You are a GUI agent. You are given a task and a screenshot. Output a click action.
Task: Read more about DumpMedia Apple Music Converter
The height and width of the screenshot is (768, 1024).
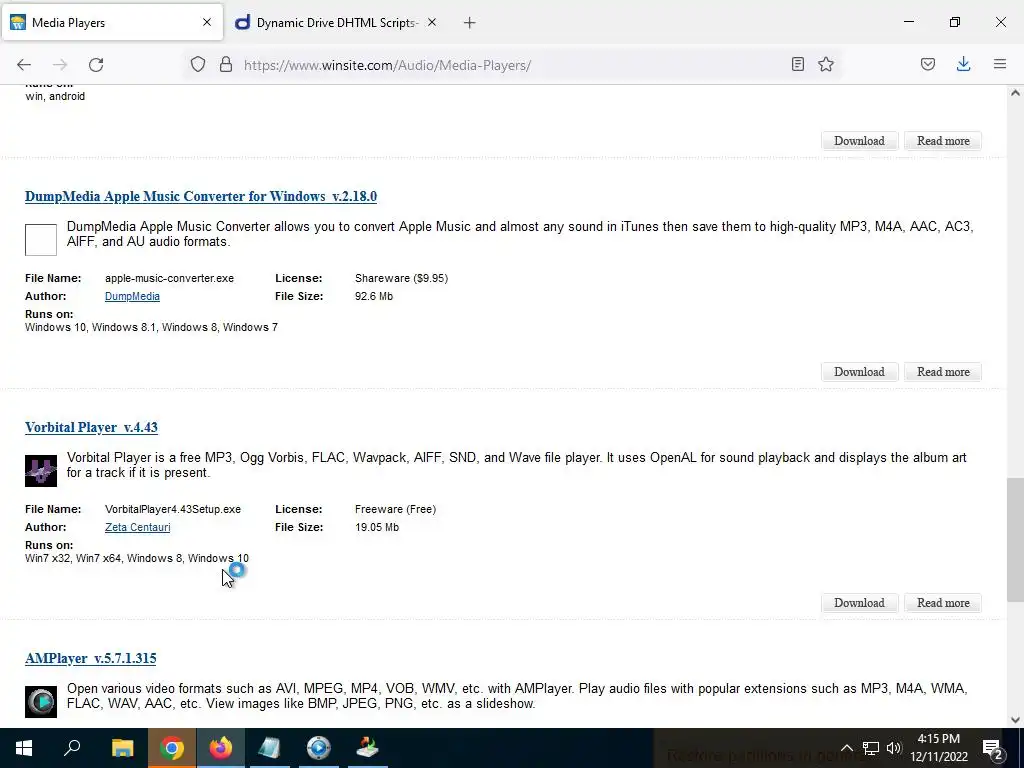pyautogui.click(x=943, y=372)
